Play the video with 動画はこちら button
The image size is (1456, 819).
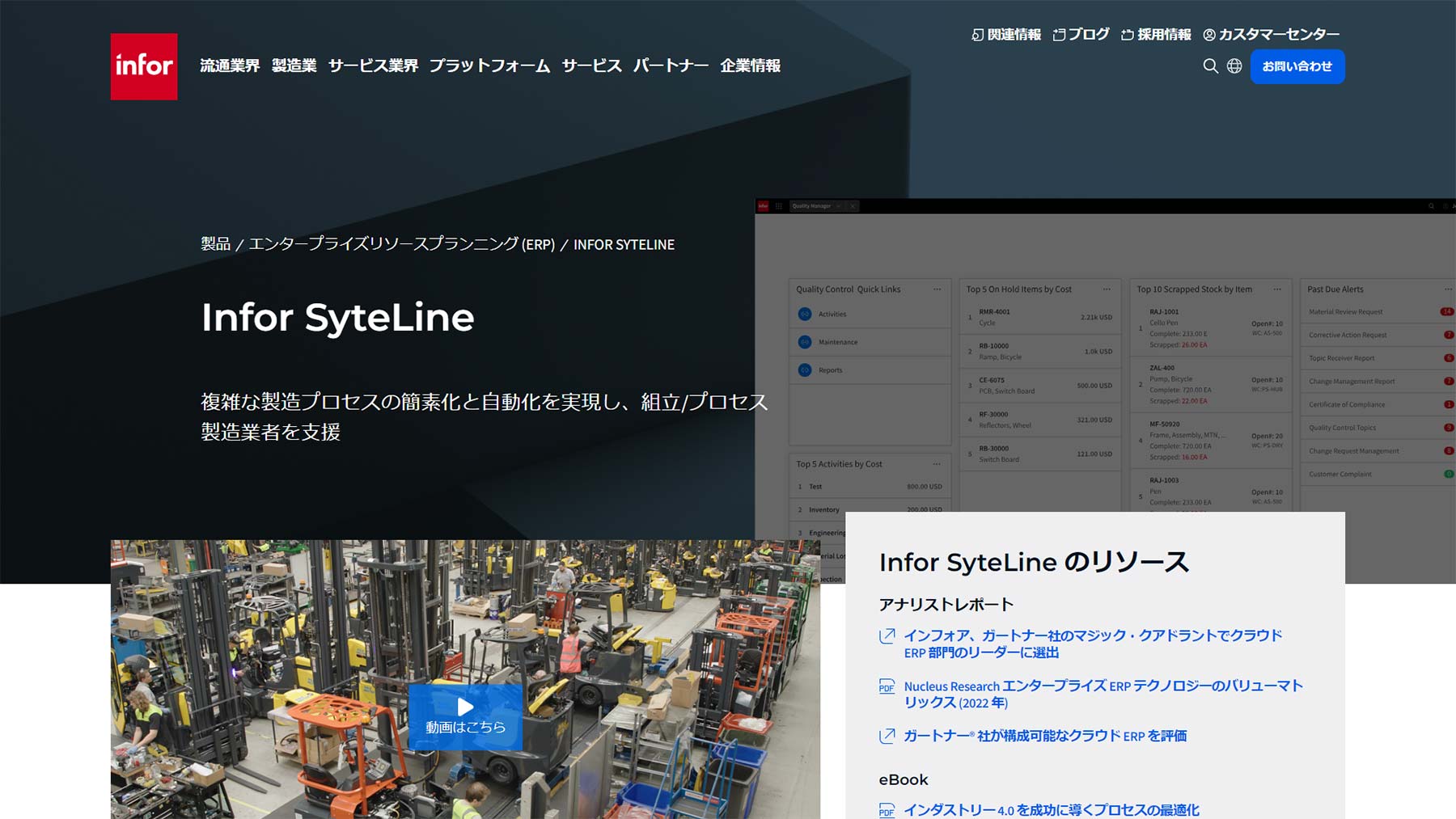465,716
